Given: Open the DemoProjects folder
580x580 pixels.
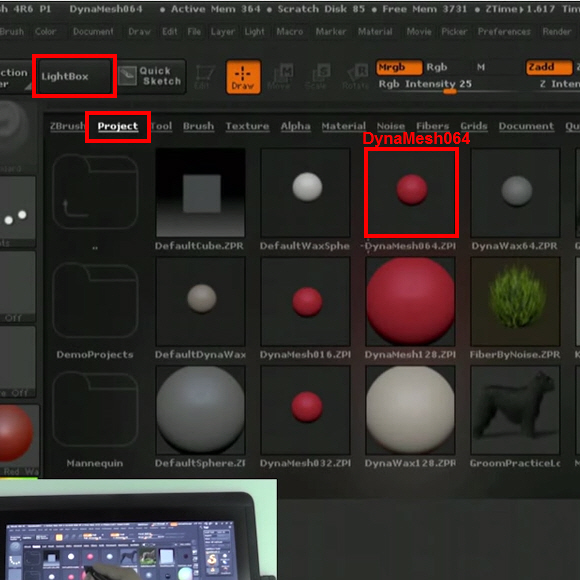Looking at the screenshot, I should coord(95,300).
